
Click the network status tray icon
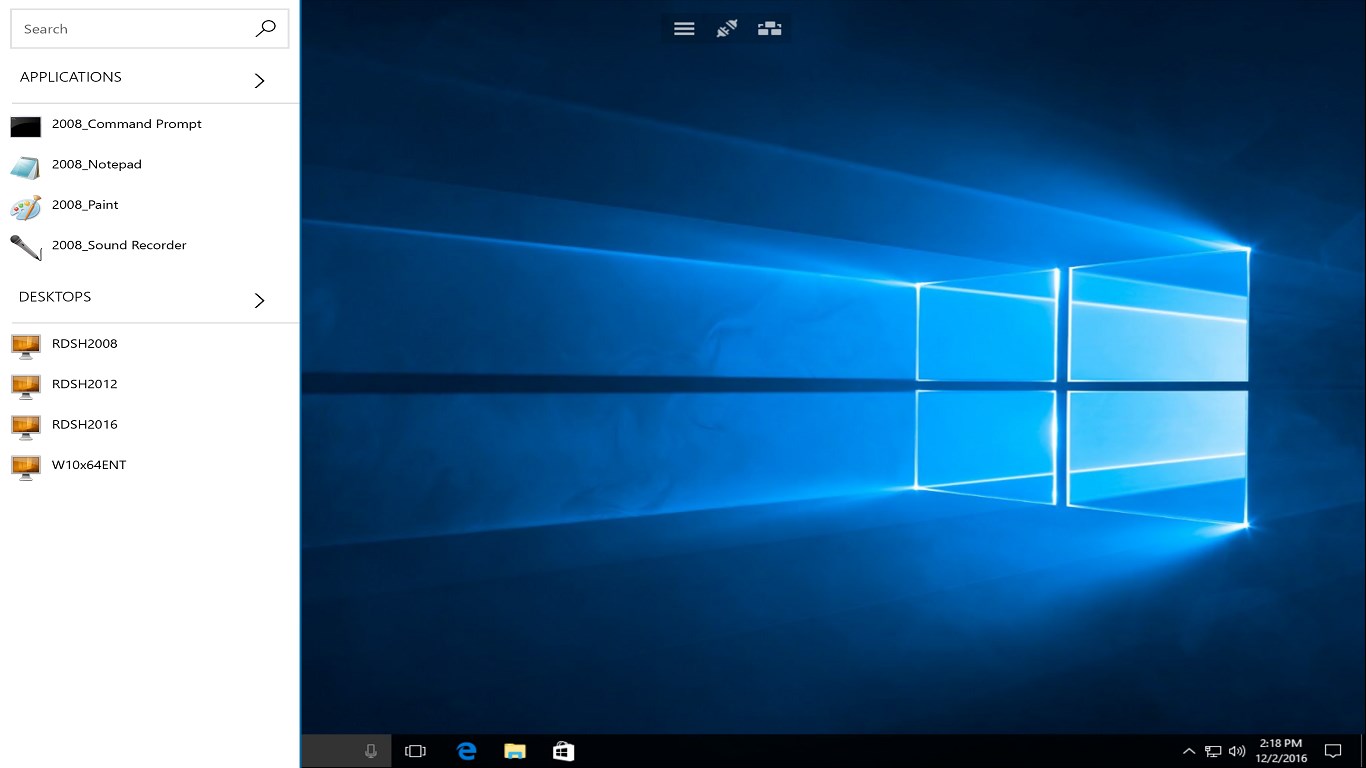(x=1213, y=751)
